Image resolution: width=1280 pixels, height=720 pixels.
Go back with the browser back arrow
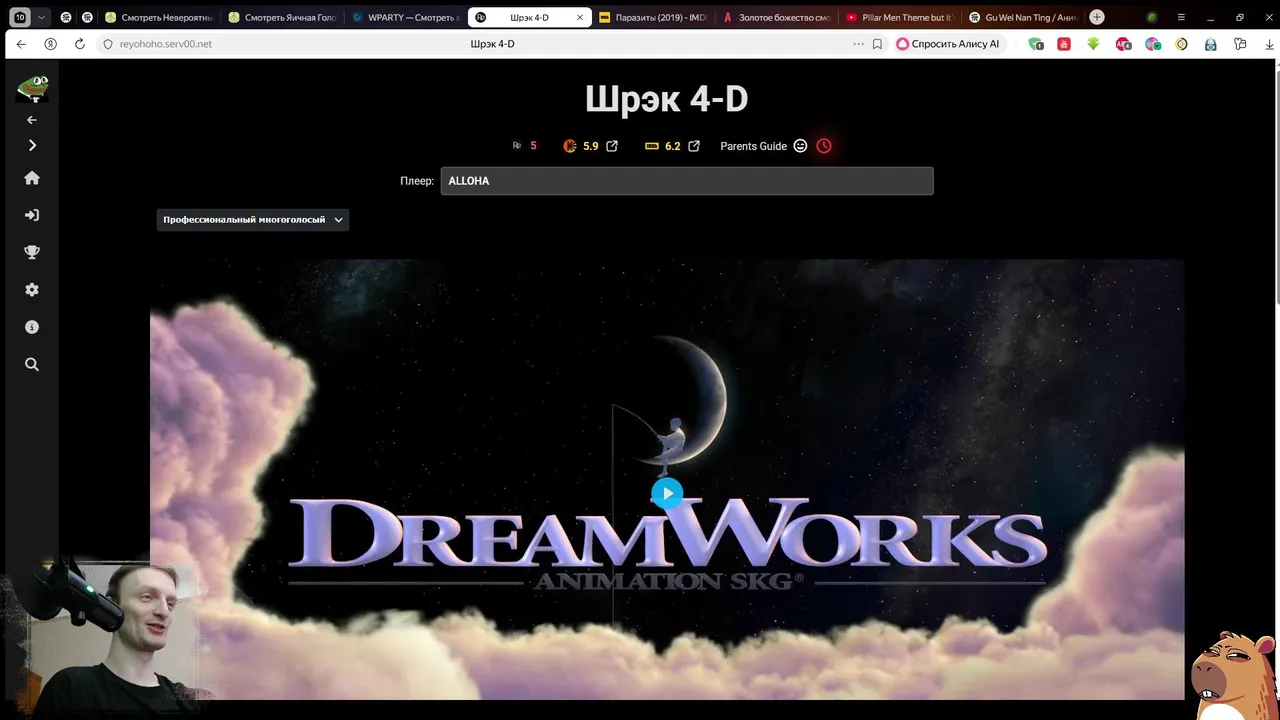[x=21, y=44]
